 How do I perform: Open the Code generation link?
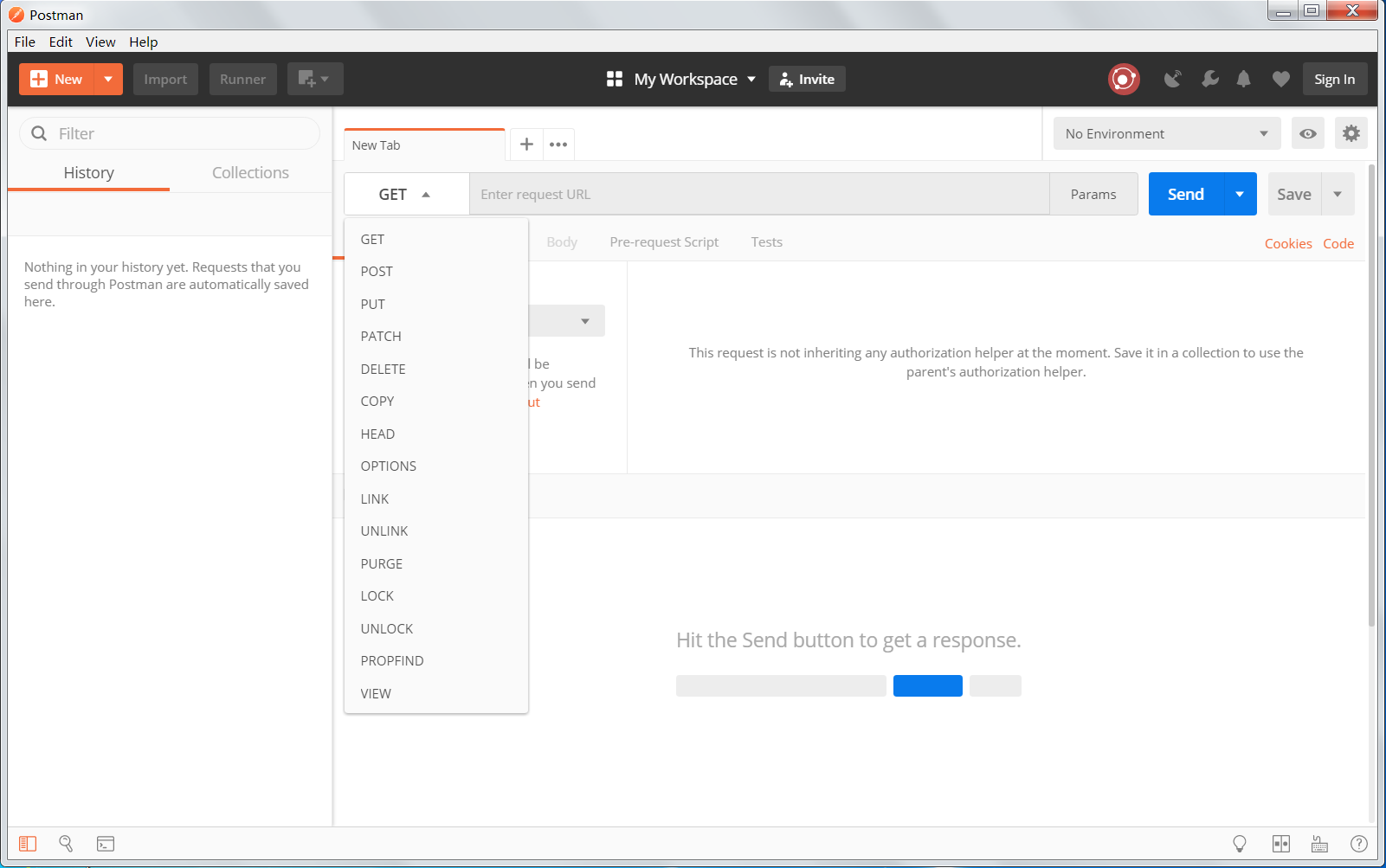click(x=1338, y=244)
